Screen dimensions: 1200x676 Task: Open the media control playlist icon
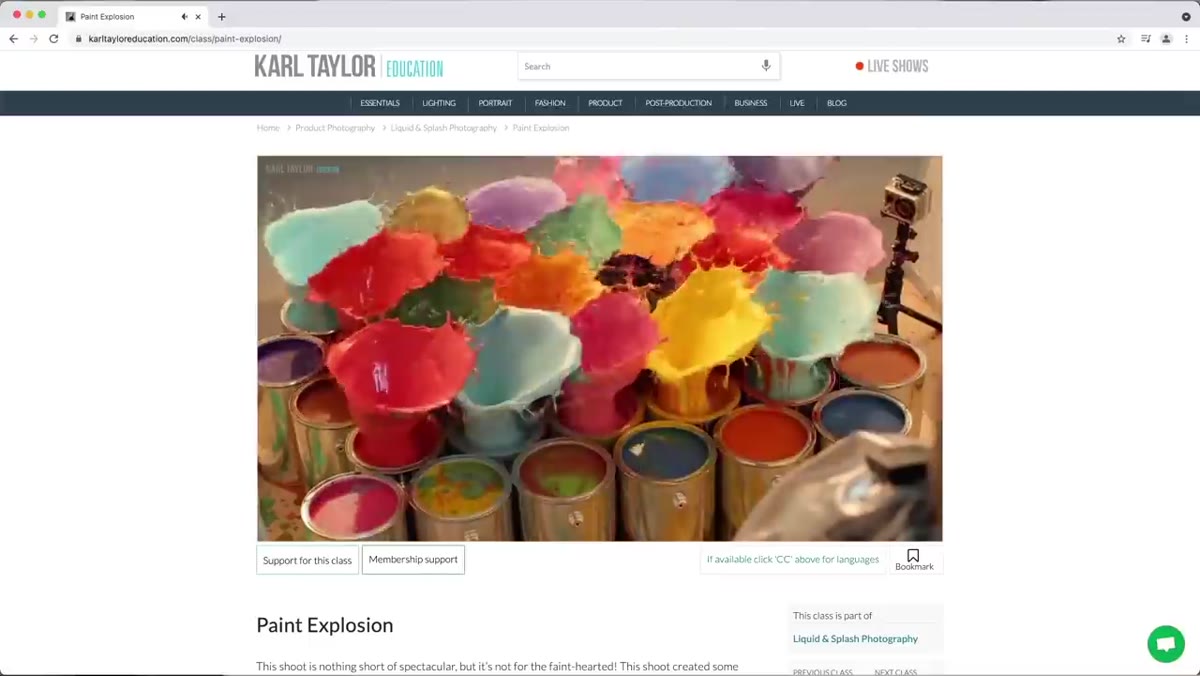[x=1146, y=39]
